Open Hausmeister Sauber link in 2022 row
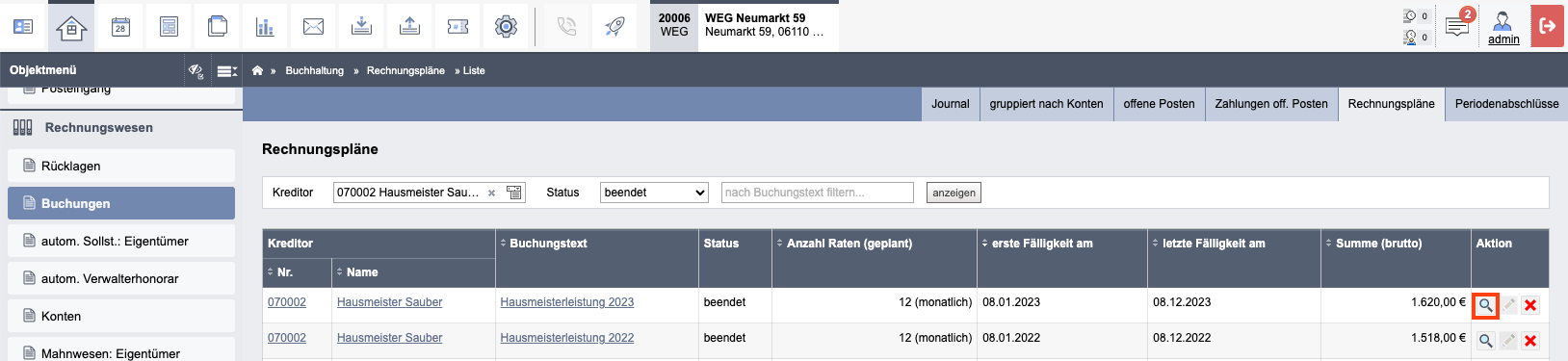This screenshot has height=361, width=1568. click(390, 338)
